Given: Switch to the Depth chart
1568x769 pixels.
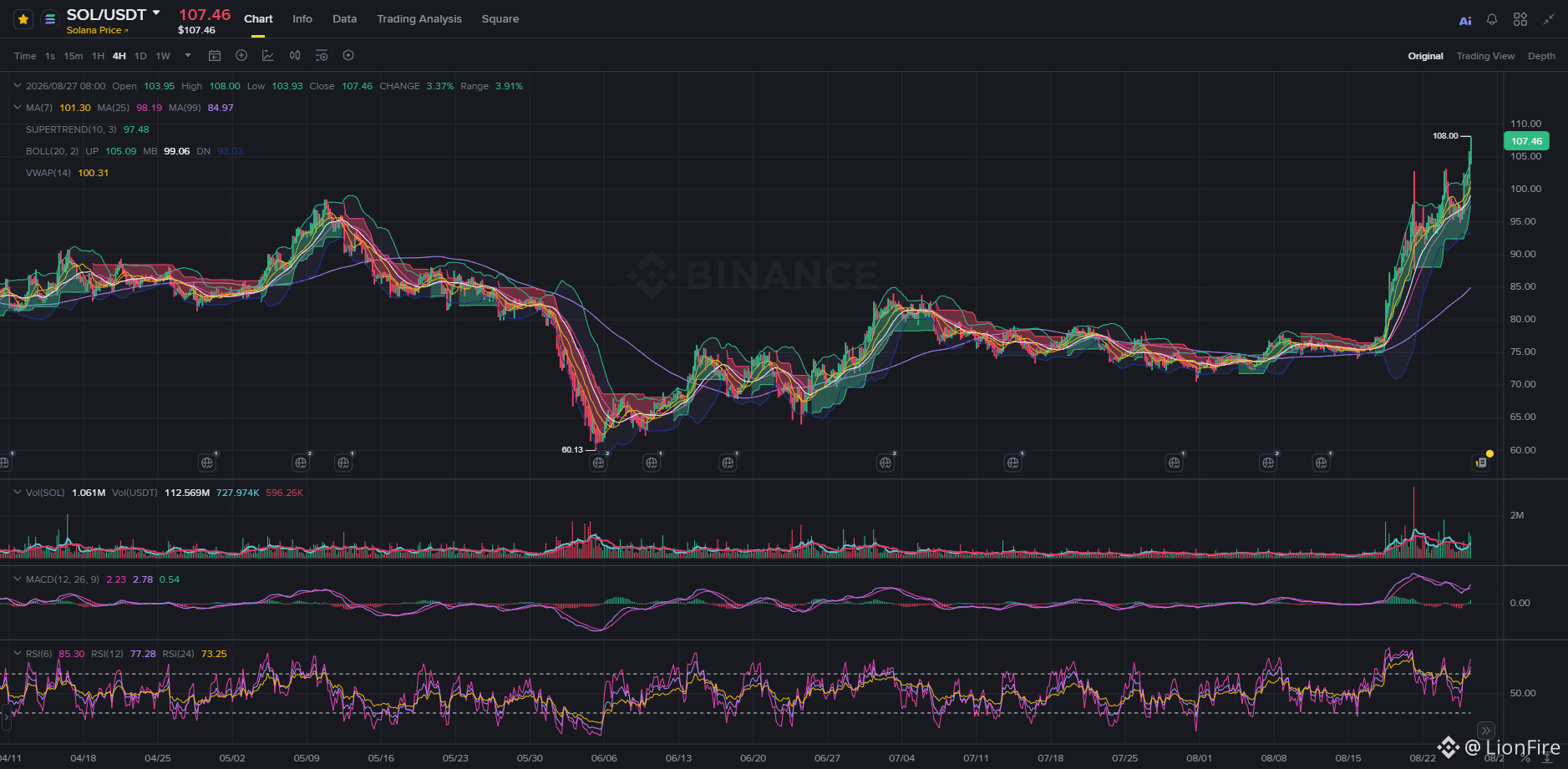Looking at the screenshot, I should click(x=1541, y=56).
